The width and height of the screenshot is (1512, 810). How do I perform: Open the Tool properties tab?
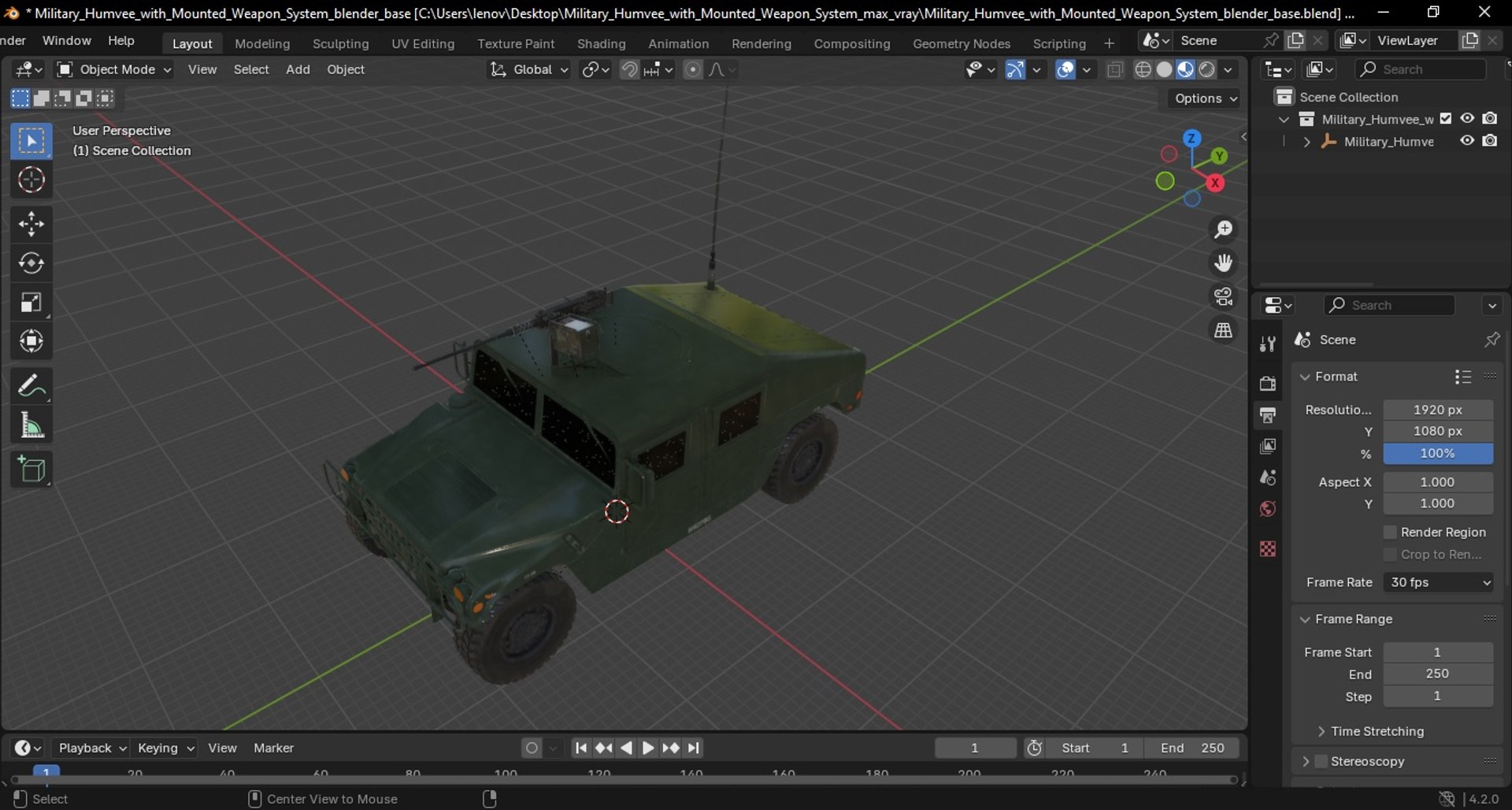[1268, 344]
